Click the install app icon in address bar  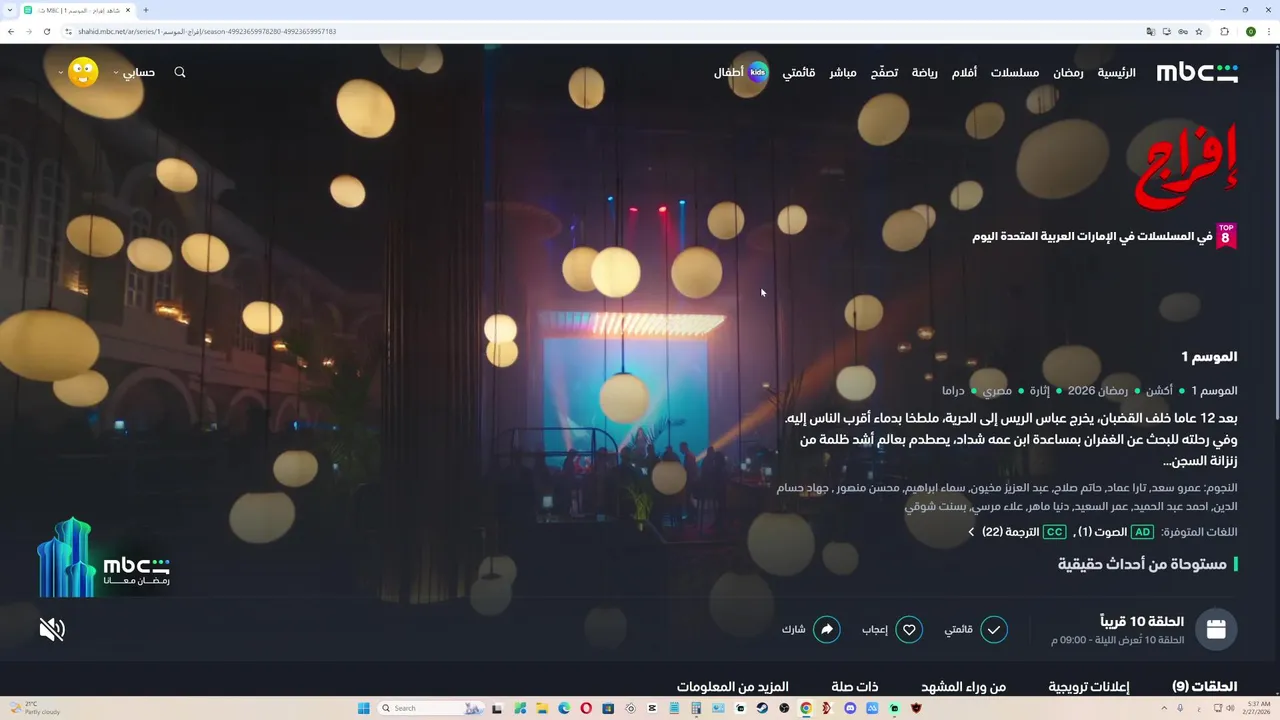1167,32
